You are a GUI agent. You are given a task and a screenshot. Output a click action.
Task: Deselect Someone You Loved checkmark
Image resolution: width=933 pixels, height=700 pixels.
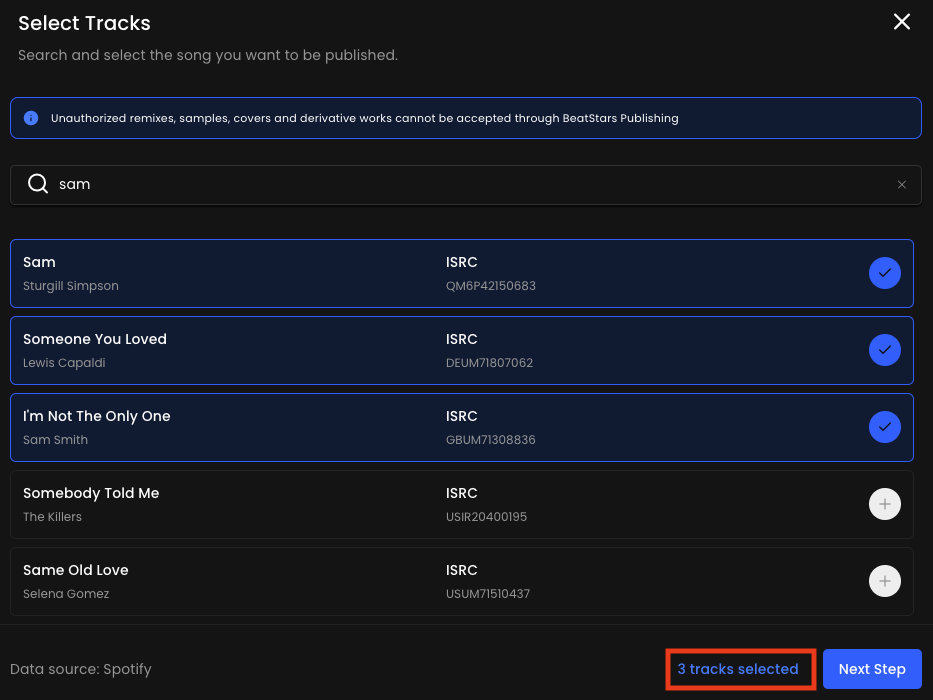[x=884, y=350]
